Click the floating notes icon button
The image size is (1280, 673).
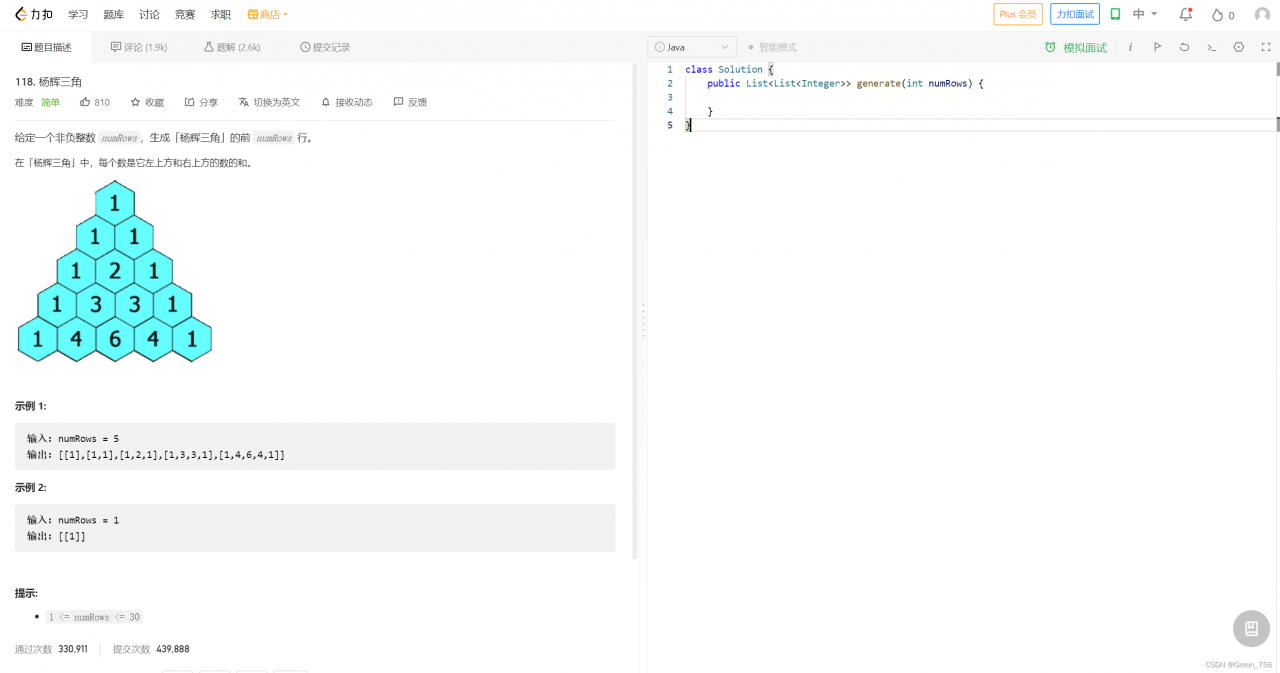coord(1250,628)
